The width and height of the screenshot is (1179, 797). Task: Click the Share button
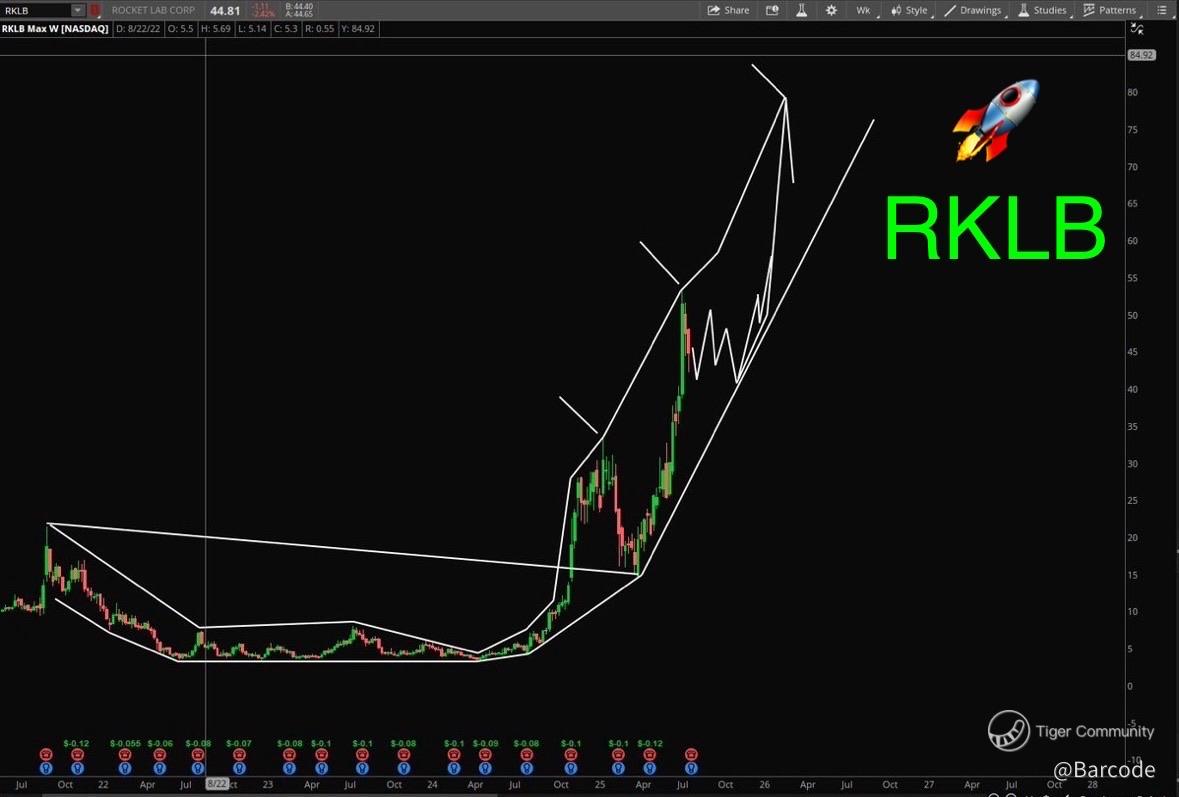(729, 11)
